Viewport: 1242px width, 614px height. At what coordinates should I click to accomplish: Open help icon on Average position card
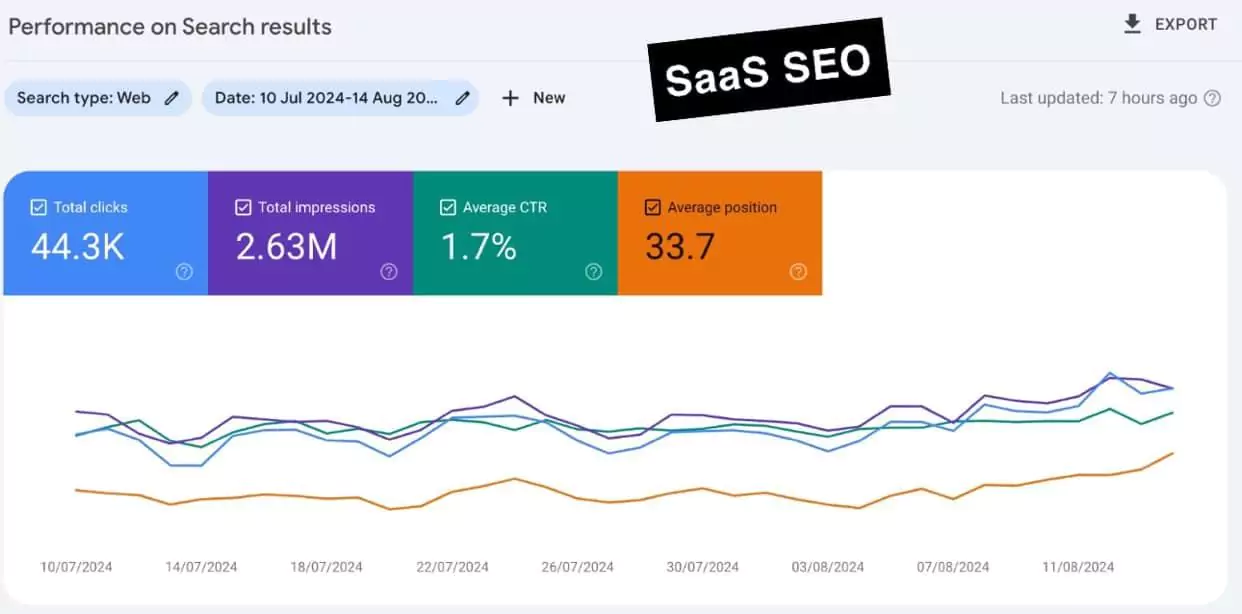(x=798, y=271)
